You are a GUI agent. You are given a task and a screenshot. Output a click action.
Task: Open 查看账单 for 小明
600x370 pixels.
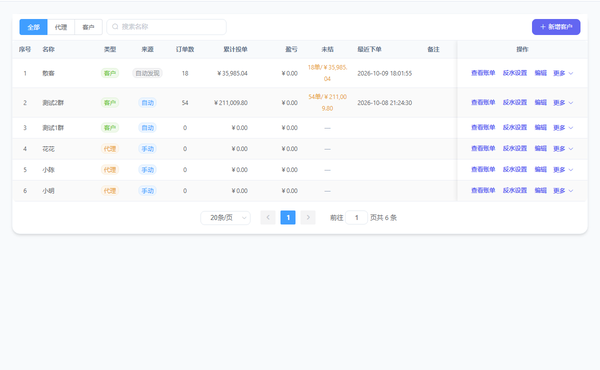pyautogui.click(x=483, y=191)
